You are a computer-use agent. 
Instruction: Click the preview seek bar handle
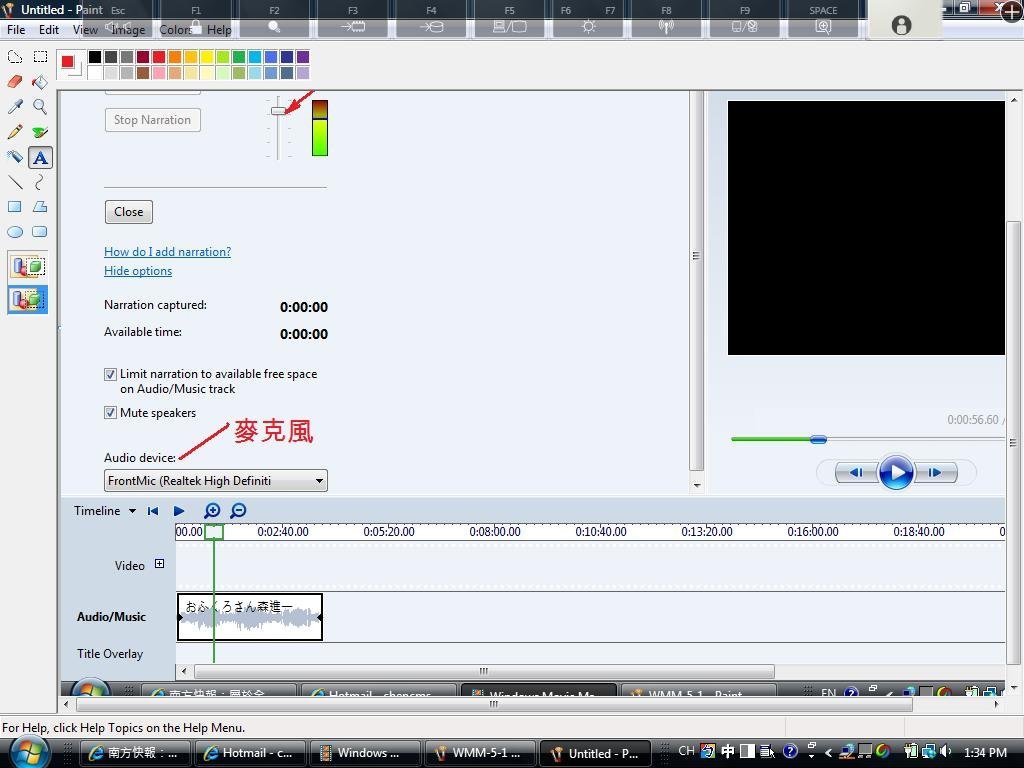coord(818,440)
